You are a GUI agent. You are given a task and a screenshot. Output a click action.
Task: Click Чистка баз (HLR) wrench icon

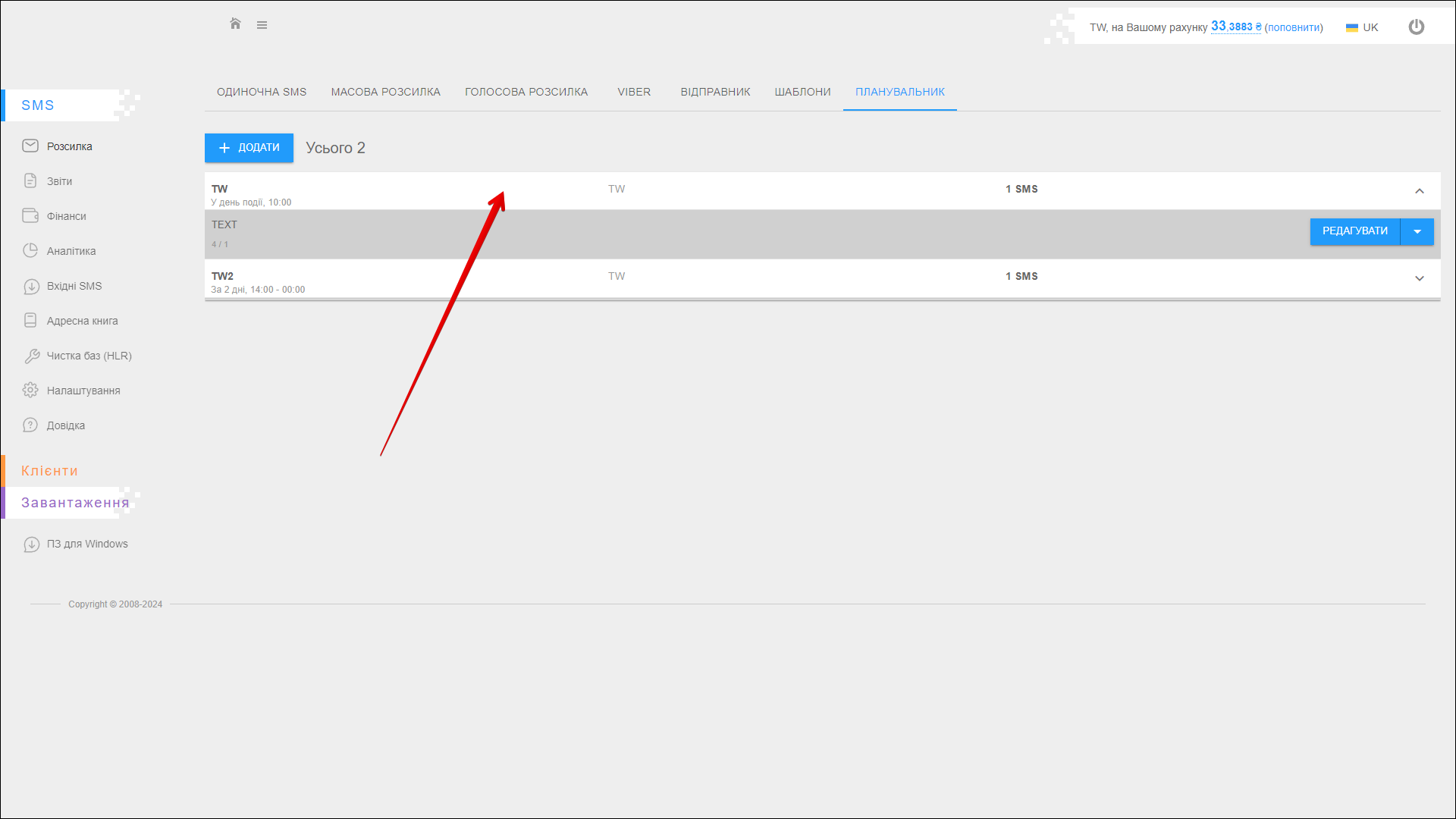click(x=31, y=356)
